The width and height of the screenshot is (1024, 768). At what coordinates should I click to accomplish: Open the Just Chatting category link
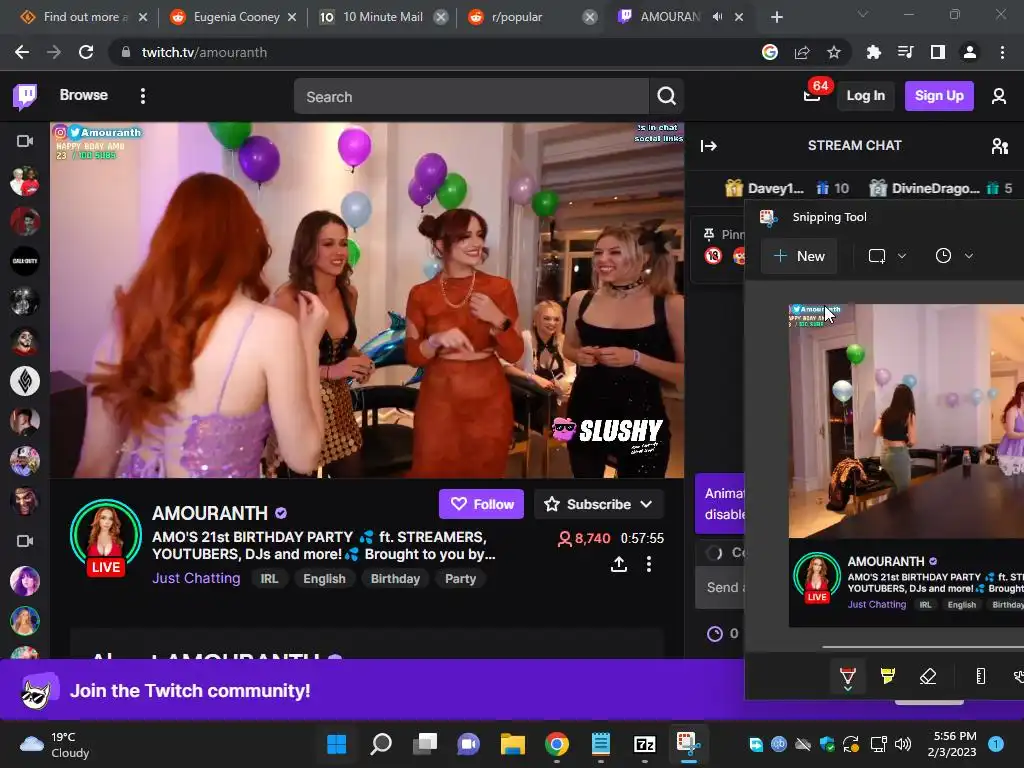pyautogui.click(x=196, y=579)
